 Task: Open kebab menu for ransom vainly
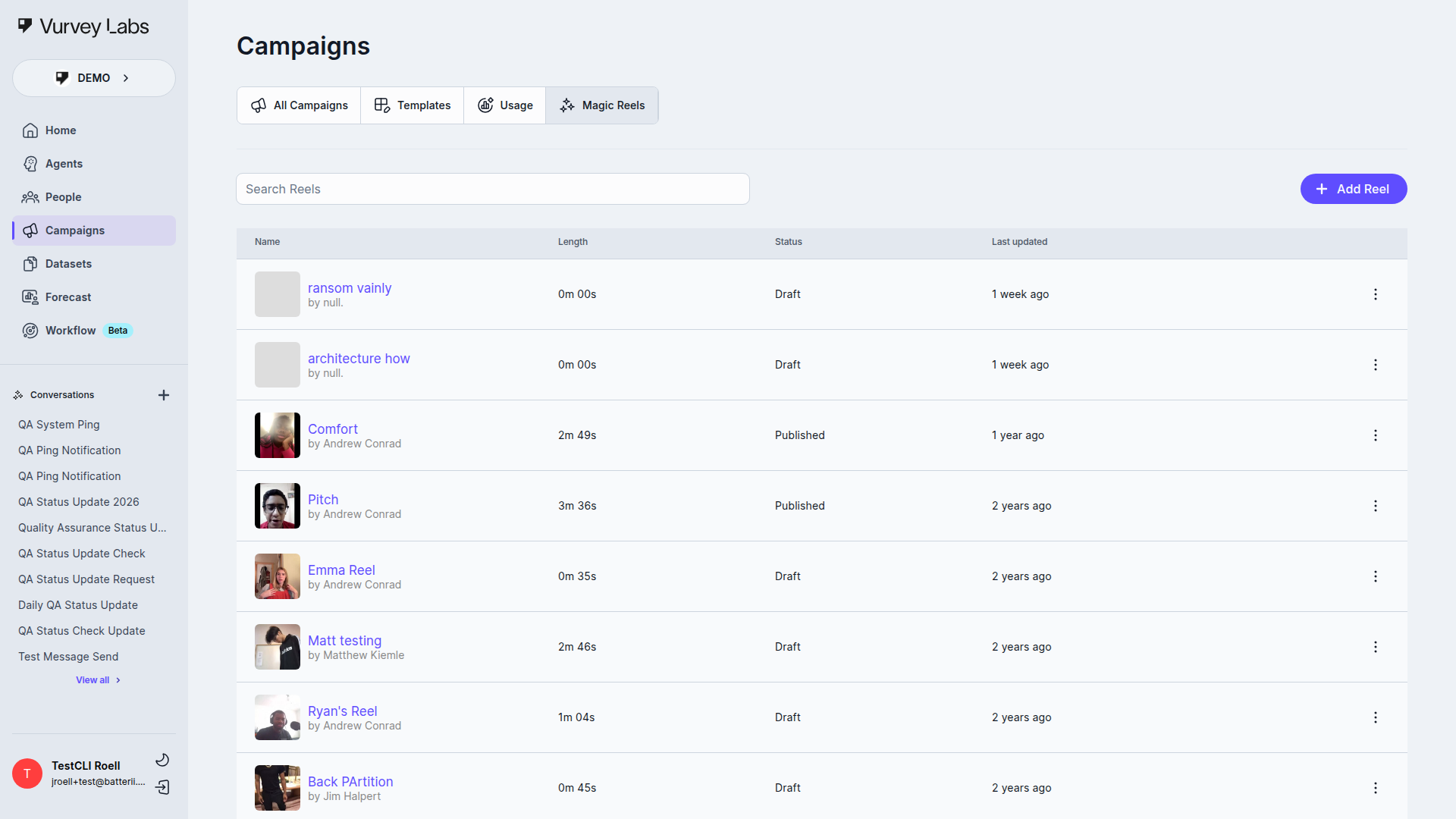(1375, 294)
